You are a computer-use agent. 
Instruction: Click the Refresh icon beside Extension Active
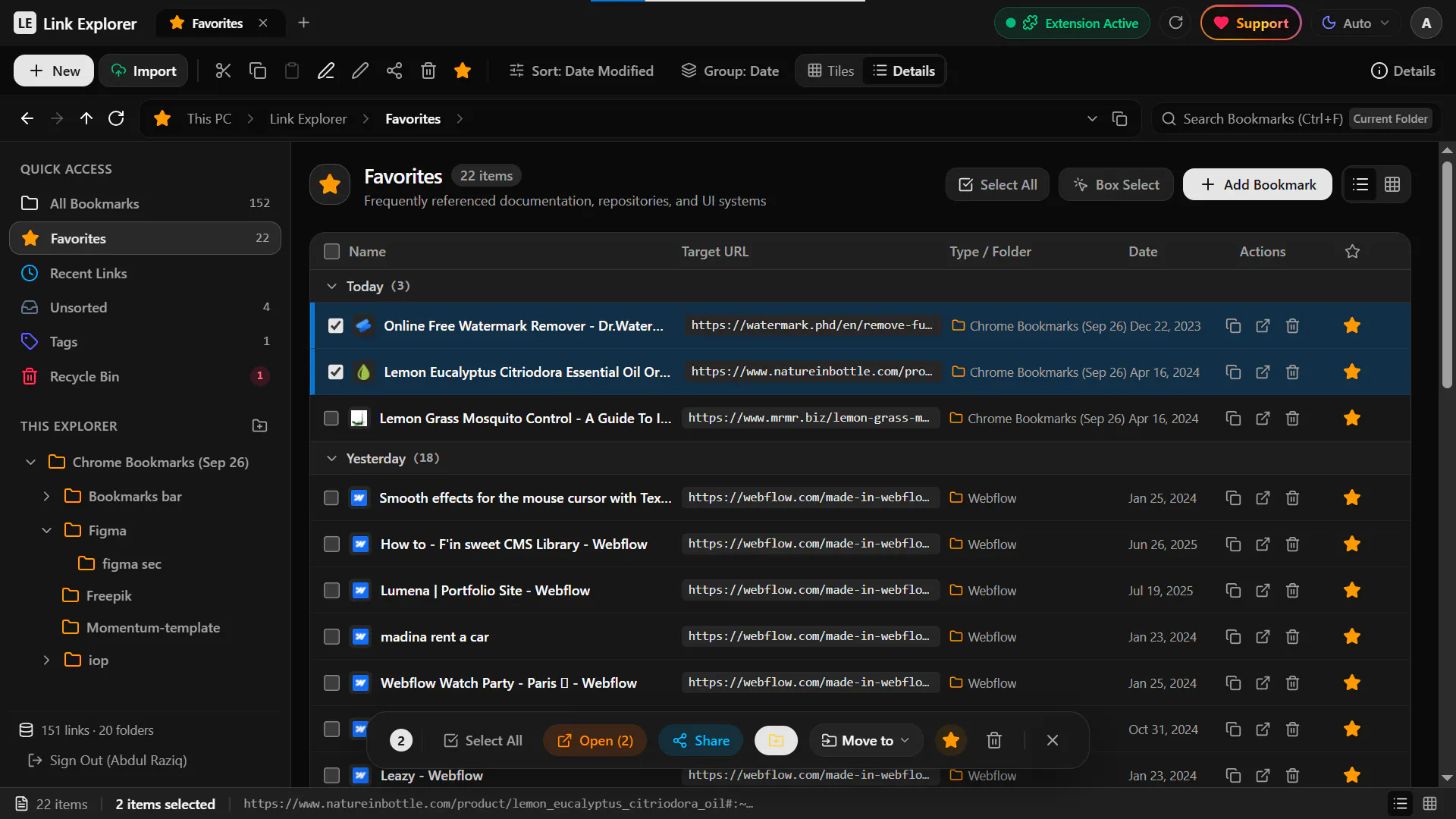(x=1175, y=23)
